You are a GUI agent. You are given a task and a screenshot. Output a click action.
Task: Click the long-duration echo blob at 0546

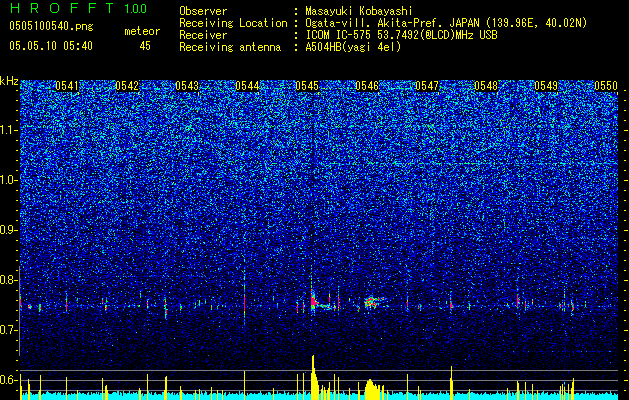(373, 302)
